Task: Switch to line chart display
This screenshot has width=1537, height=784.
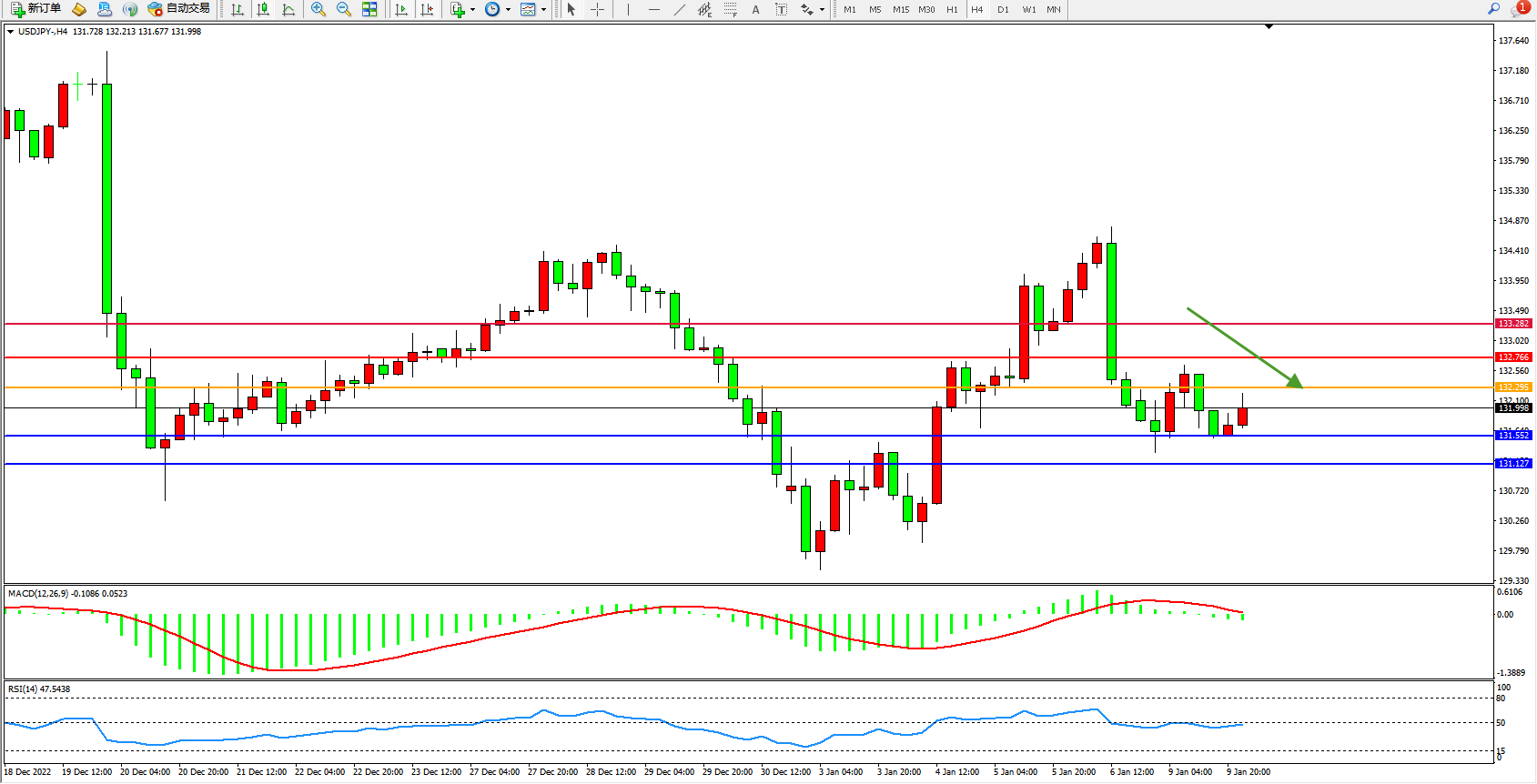Action: (288, 9)
